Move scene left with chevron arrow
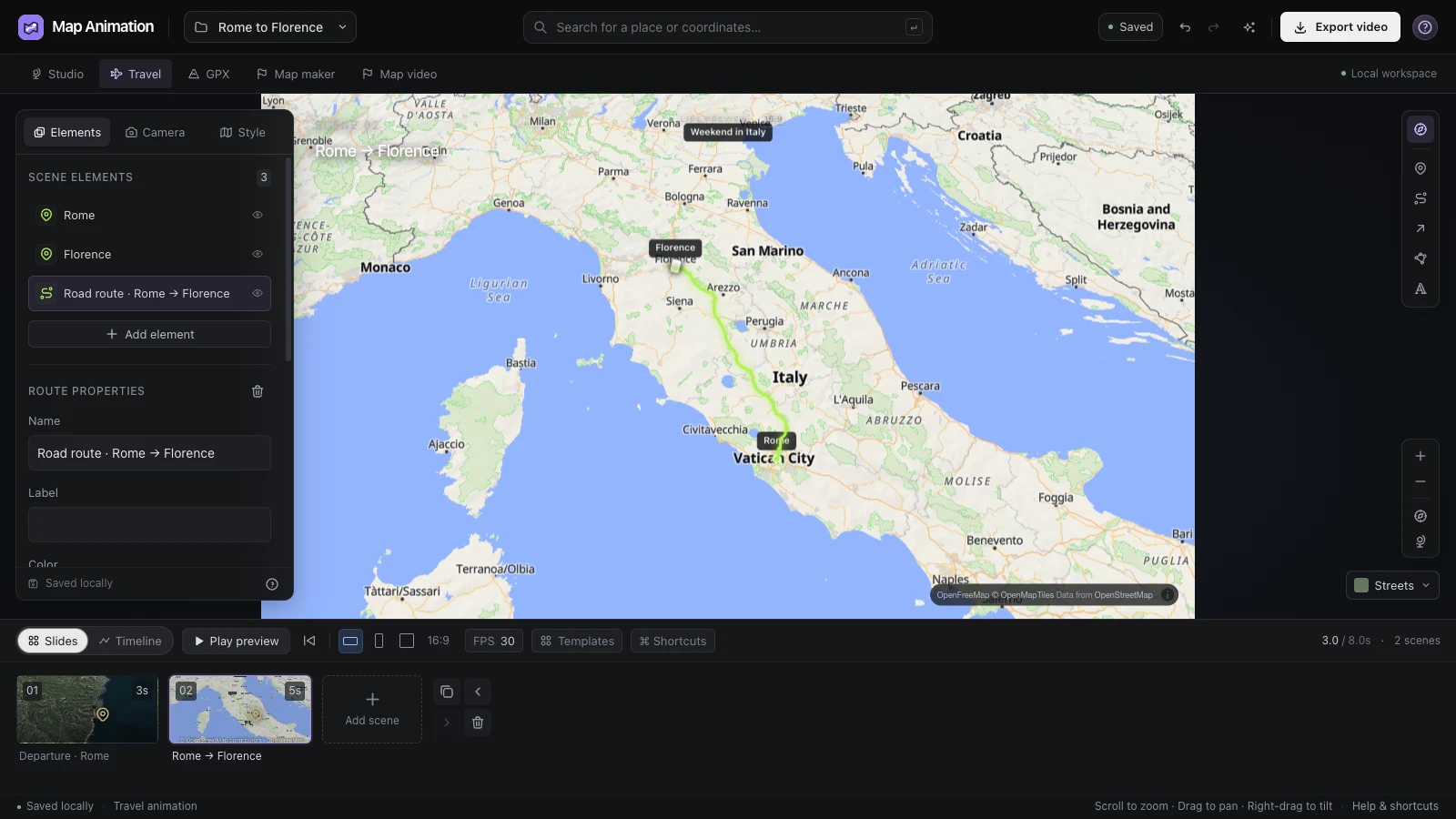The width and height of the screenshot is (1456, 819). tap(478, 692)
